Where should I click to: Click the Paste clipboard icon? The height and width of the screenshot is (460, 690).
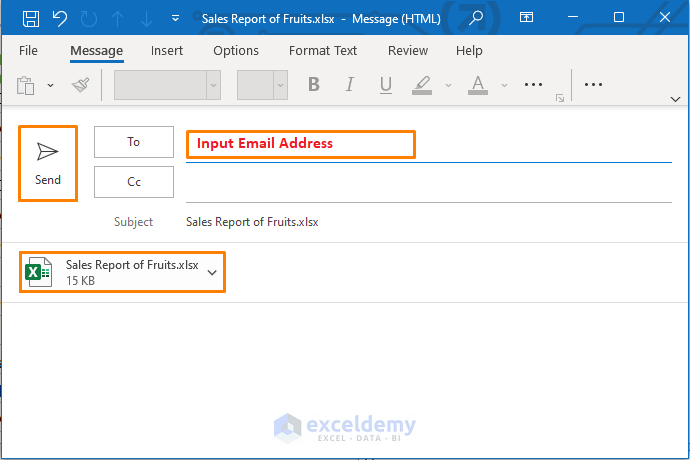coord(27,86)
